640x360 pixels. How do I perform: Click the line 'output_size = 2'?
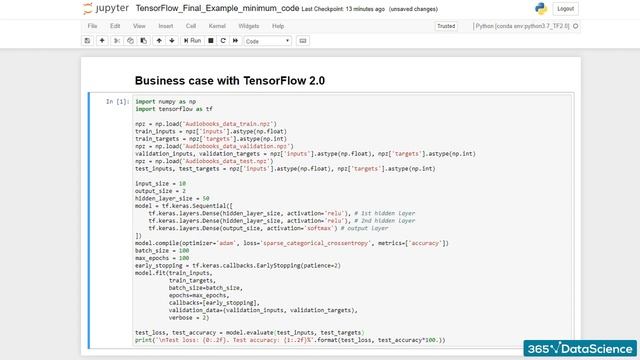pyautogui.click(x=160, y=191)
